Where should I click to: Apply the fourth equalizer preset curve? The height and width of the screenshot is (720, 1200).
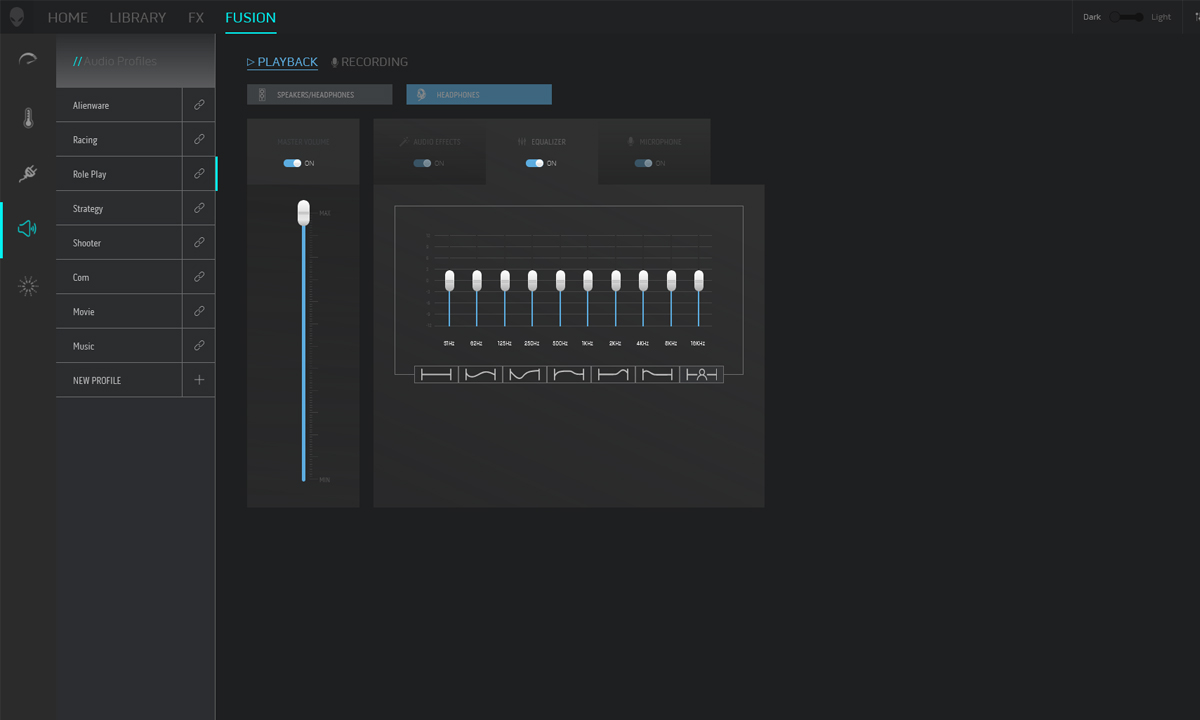click(x=568, y=374)
